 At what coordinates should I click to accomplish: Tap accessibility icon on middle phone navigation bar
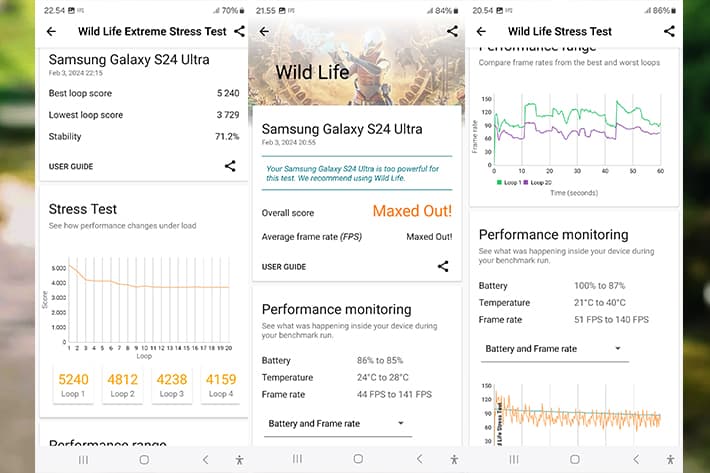[454, 459]
